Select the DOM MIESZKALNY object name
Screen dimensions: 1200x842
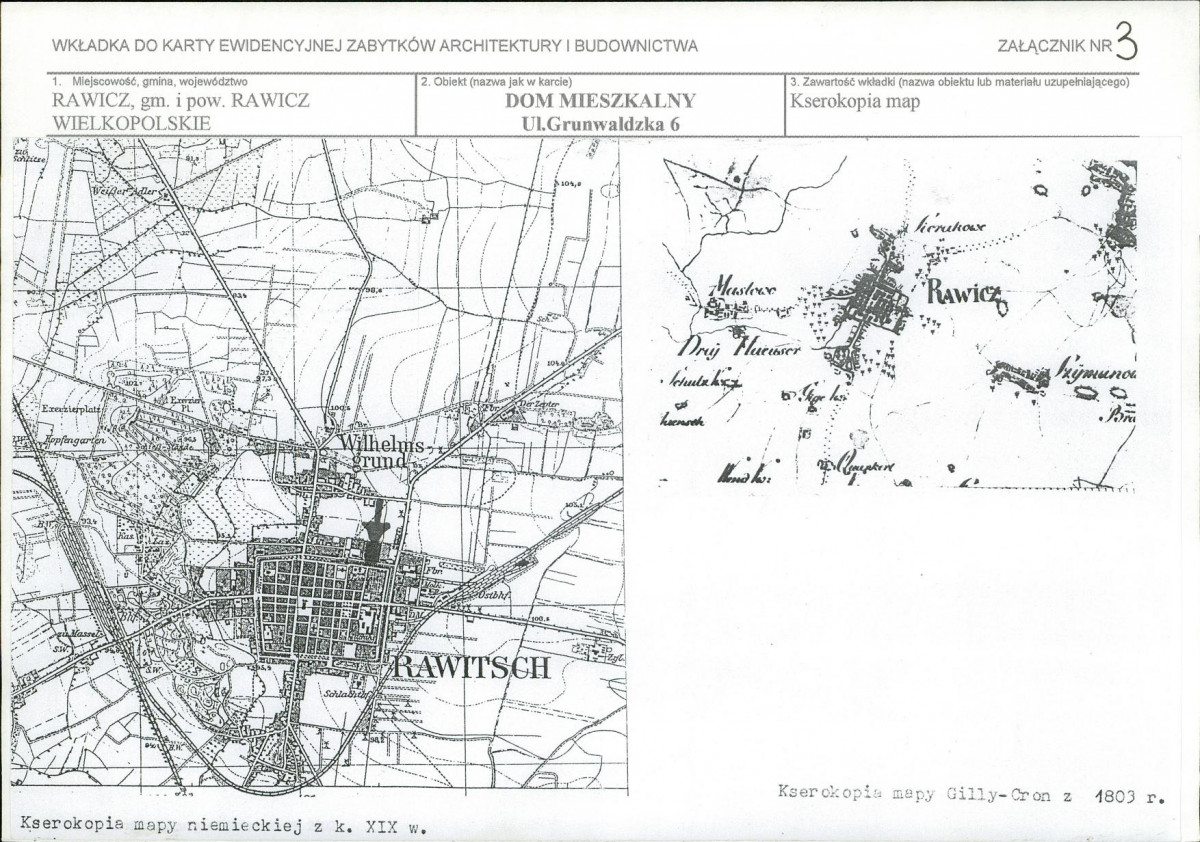point(600,101)
